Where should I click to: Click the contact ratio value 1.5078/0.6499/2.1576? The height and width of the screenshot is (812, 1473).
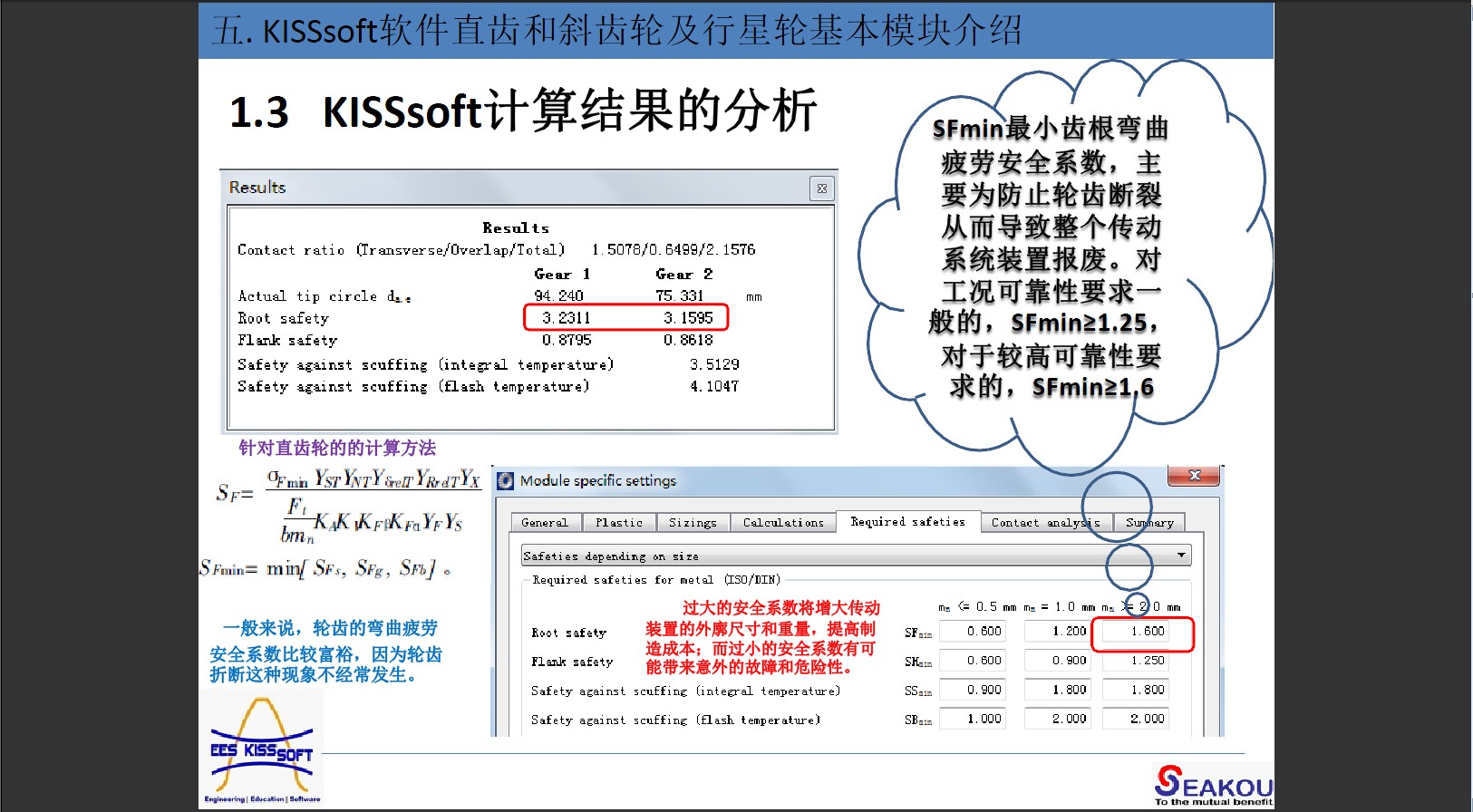[x=674, y=249]
